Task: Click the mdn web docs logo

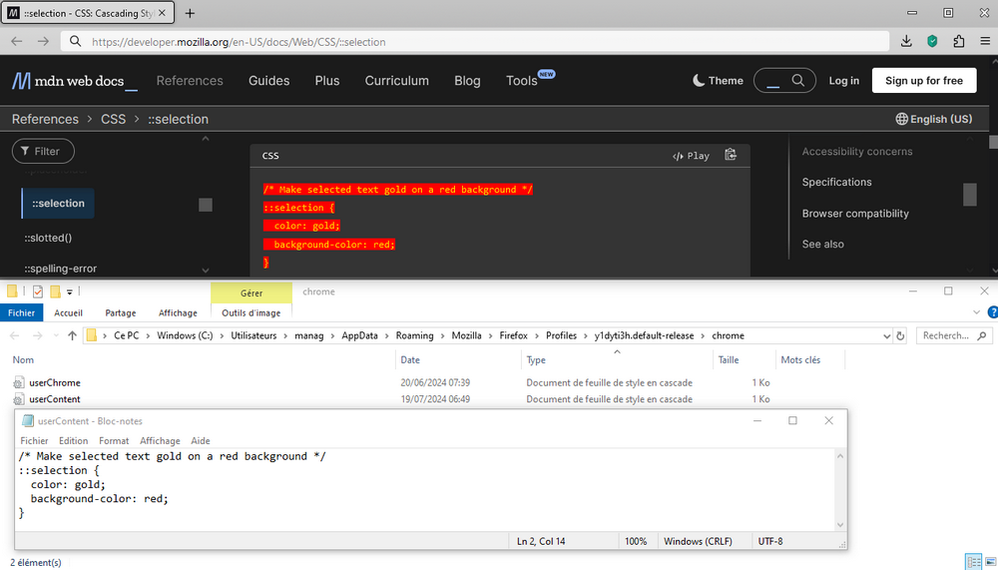Action: [74, 81]
